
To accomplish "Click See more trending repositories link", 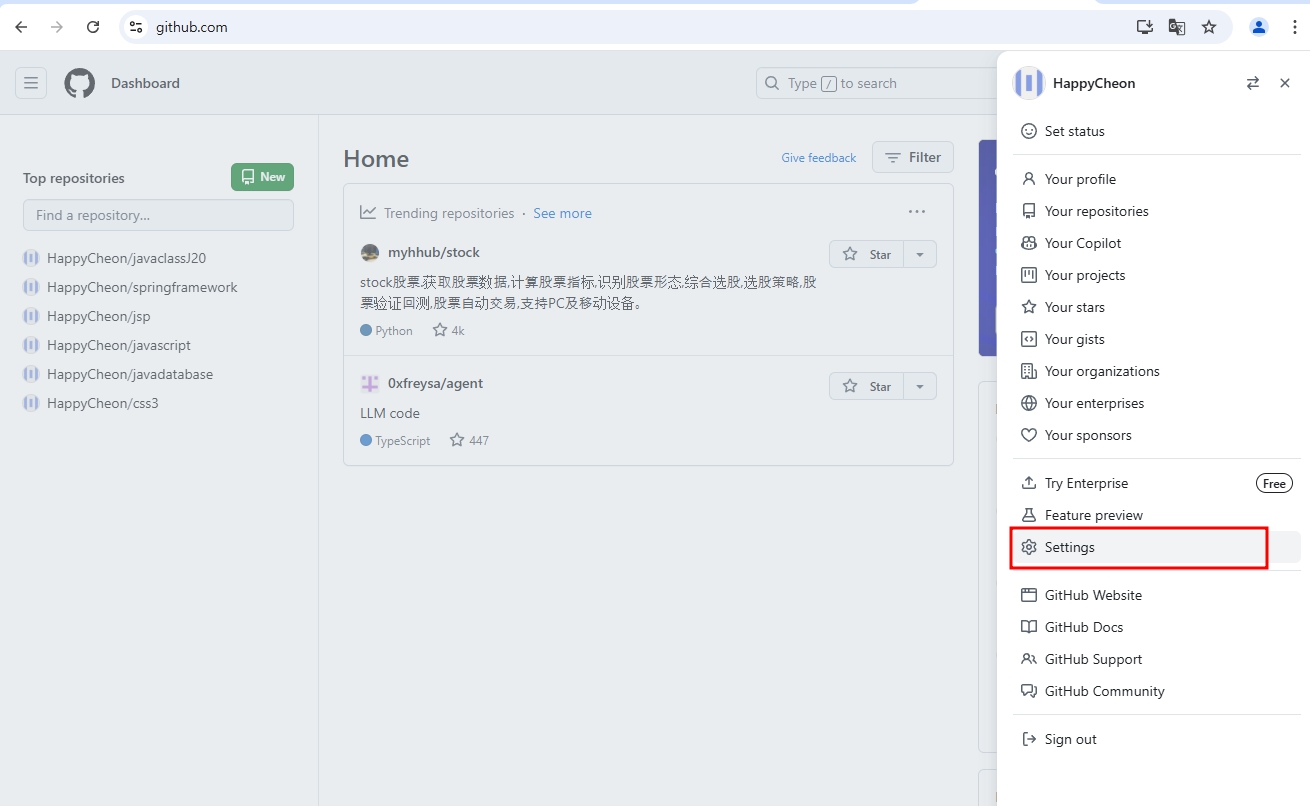I will pos(562,213).
